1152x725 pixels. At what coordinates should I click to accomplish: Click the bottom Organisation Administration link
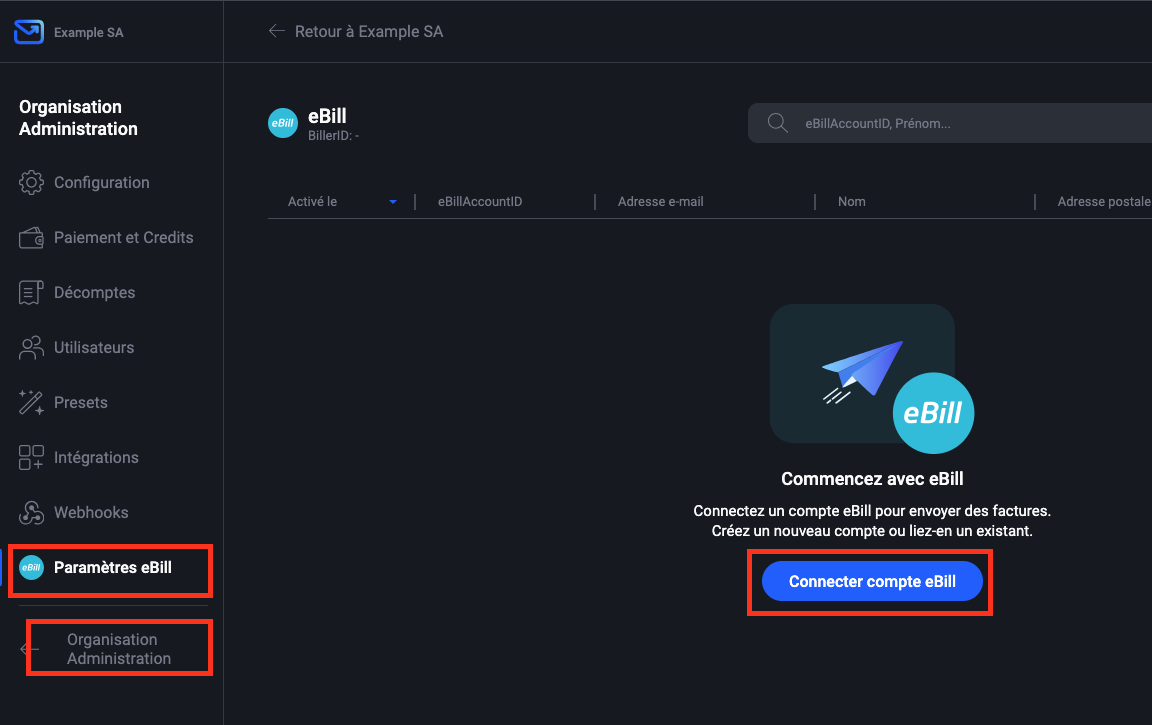[x=118, y=649]
